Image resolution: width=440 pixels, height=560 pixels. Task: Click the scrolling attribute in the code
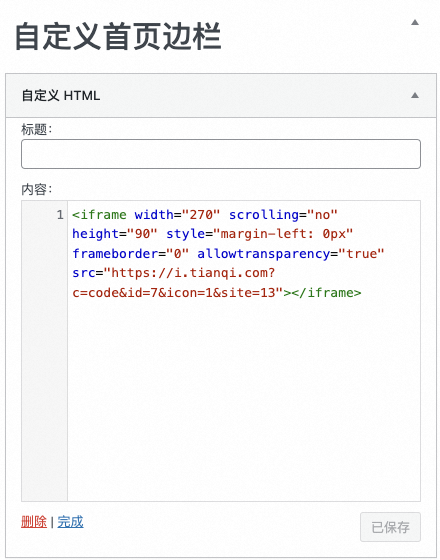(x=264, y=215)
